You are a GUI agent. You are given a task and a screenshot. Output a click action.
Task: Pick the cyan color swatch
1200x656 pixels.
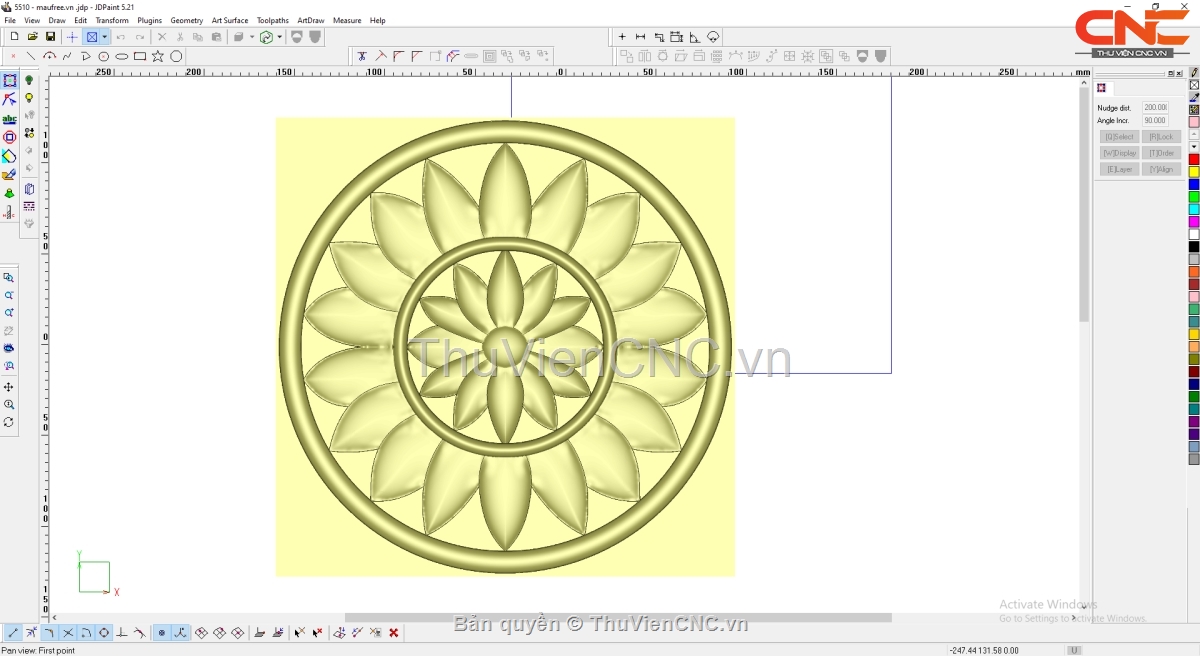[1194, 209]
